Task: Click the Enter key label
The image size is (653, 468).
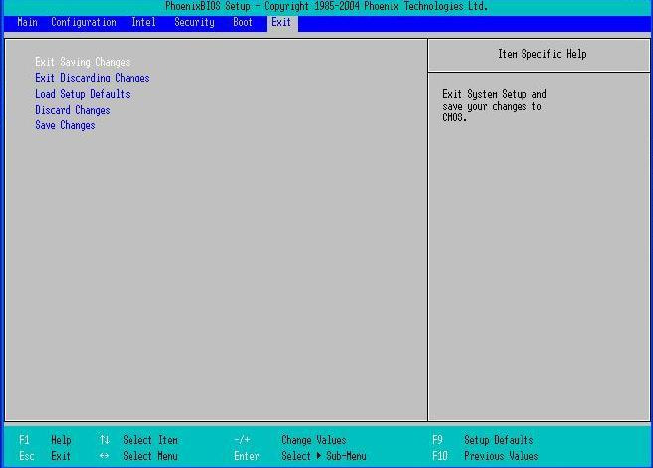Action: click(x=247, y=456)
